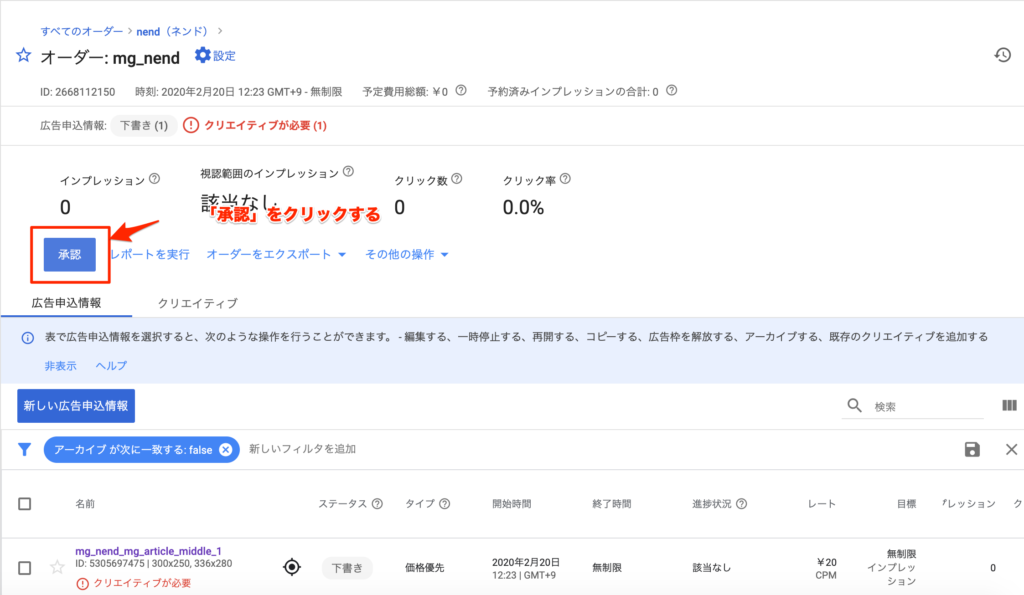The width and height of the screenshot is (1024, 595).
Task: Click the blue filter funnel icon
Action: coord(24,449)
